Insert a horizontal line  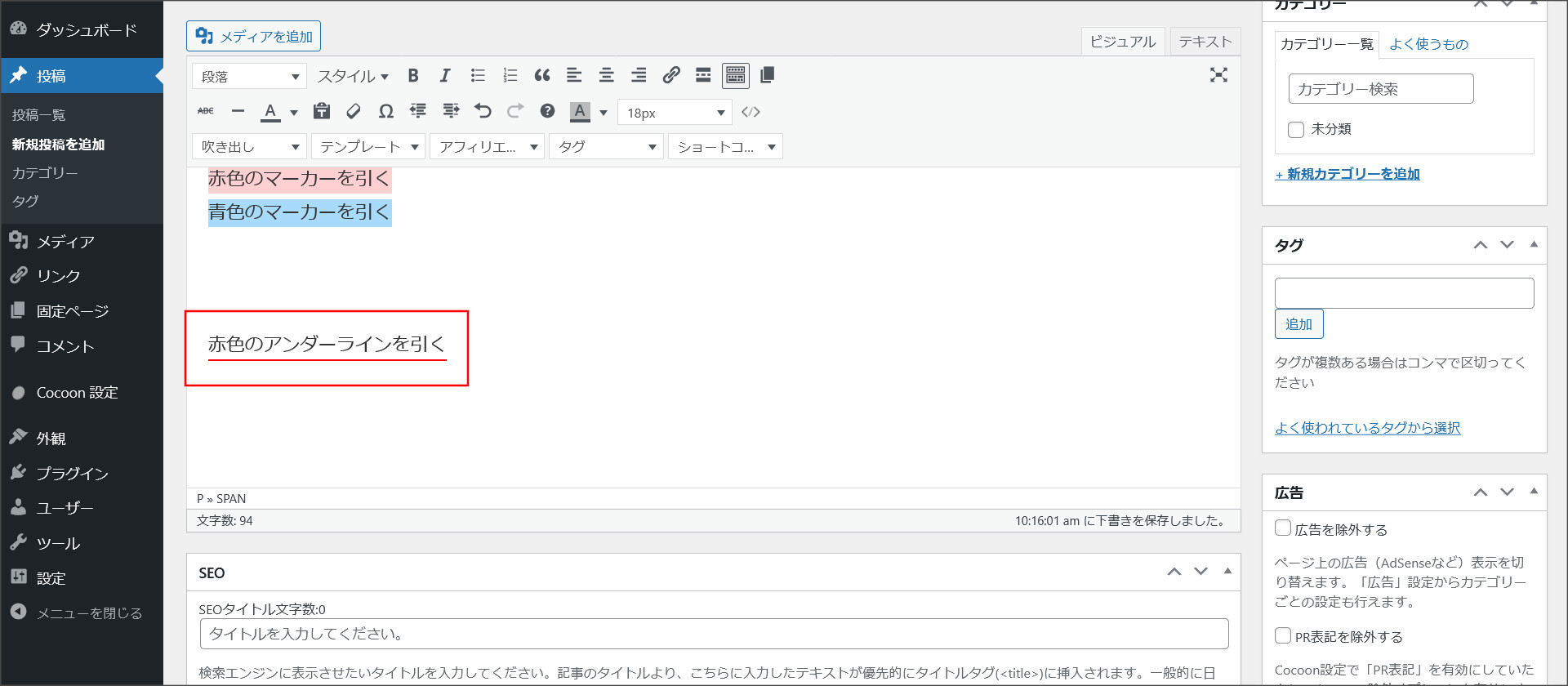238,111
